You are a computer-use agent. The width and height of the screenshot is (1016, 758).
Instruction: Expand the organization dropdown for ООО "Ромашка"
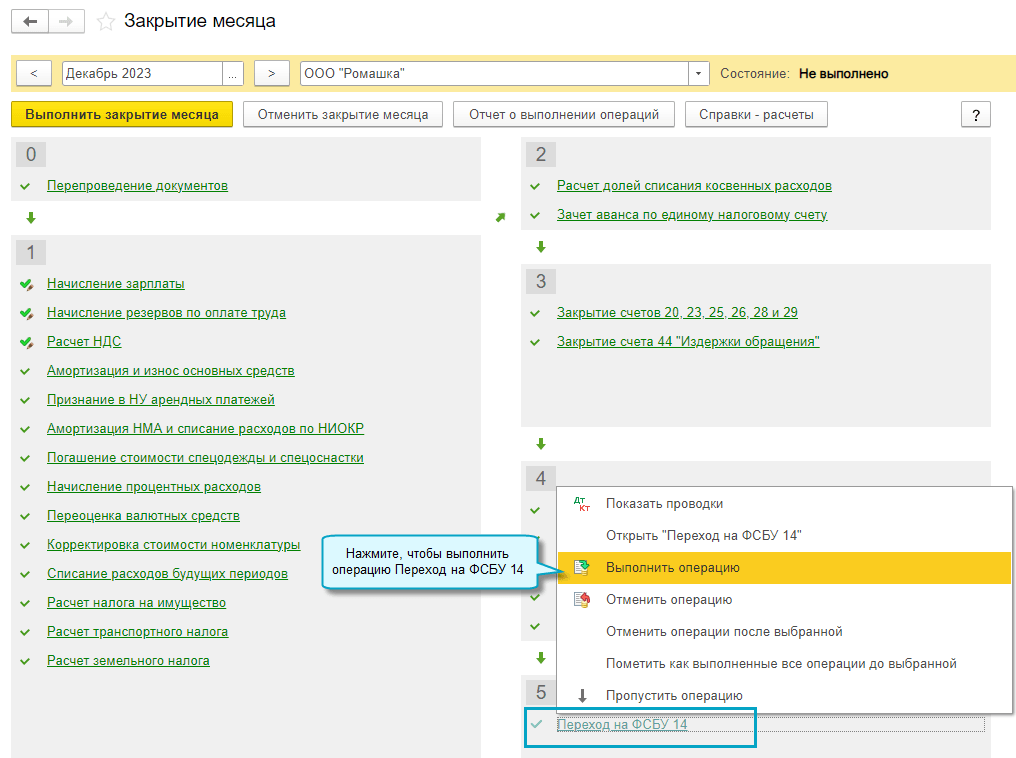pos(699,74)
